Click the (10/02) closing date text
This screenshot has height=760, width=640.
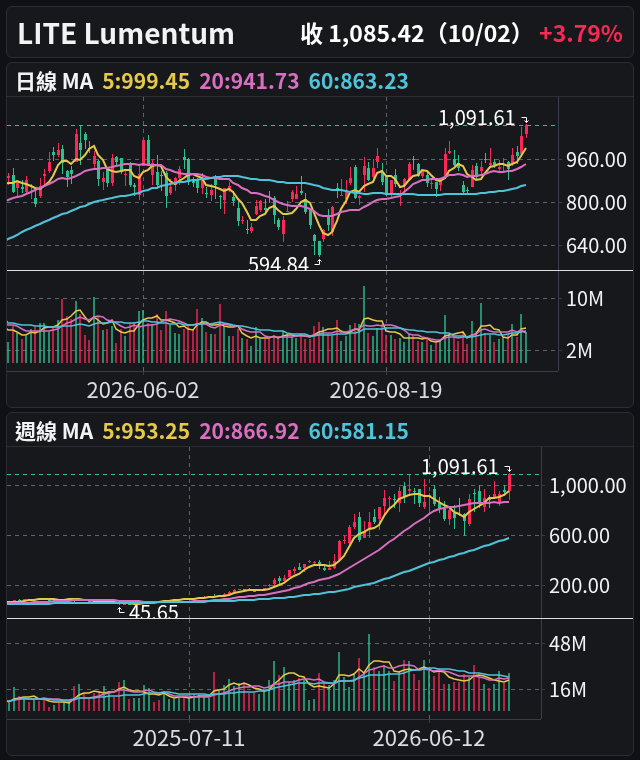[x=480, y=34]
